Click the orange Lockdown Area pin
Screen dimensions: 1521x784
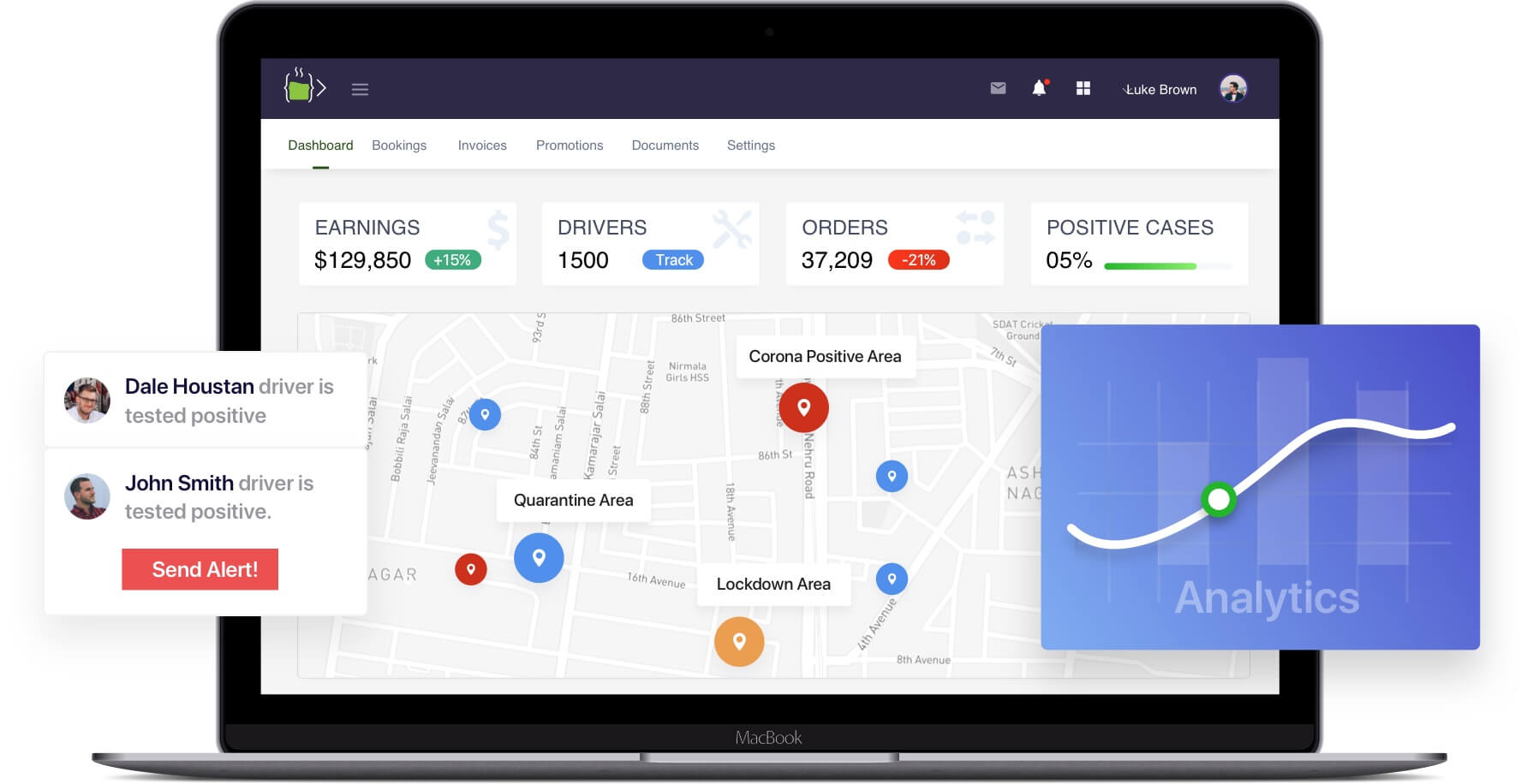pos(739,641)
